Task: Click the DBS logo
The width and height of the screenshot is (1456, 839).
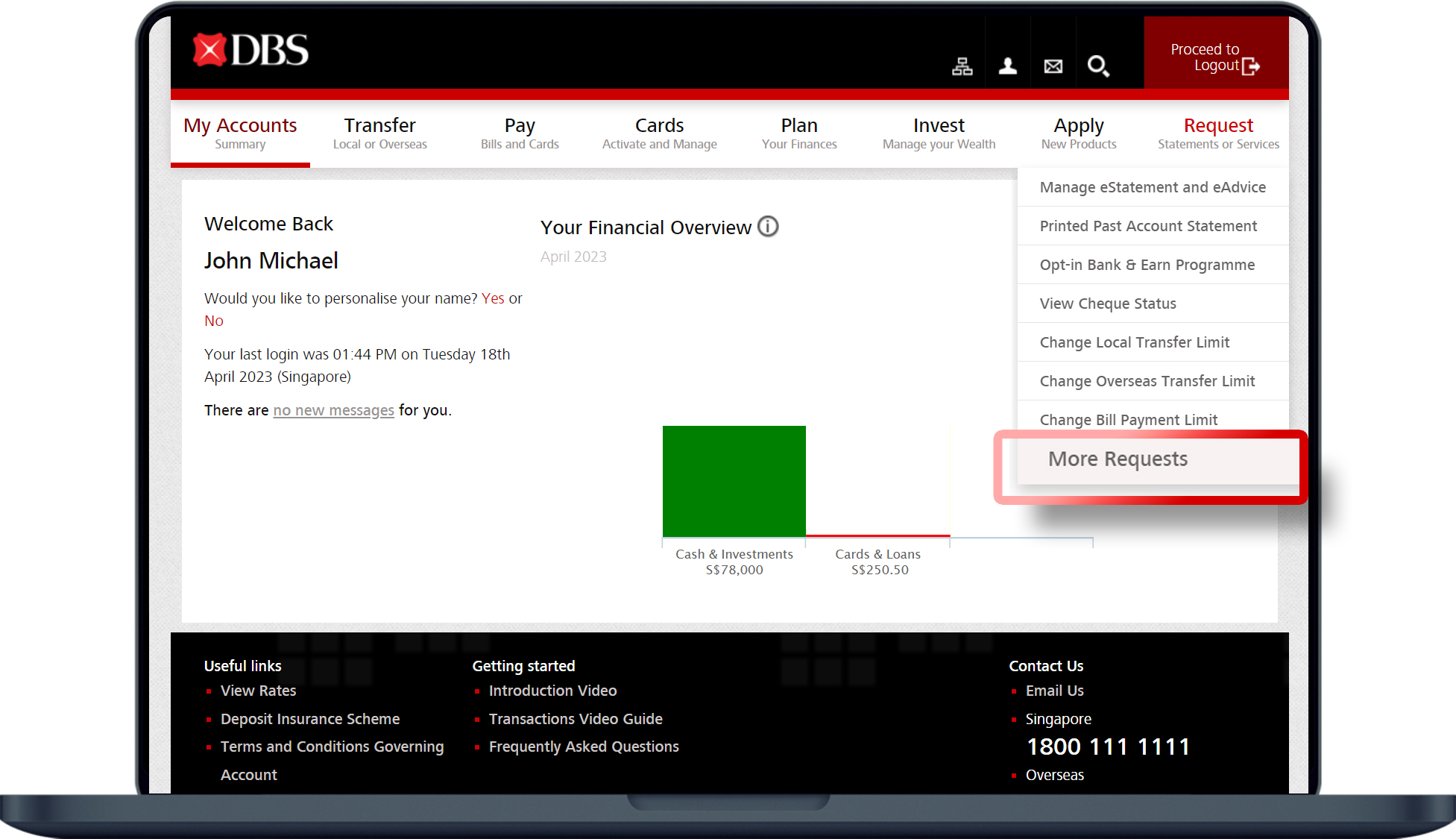Action: click(250, 51)
